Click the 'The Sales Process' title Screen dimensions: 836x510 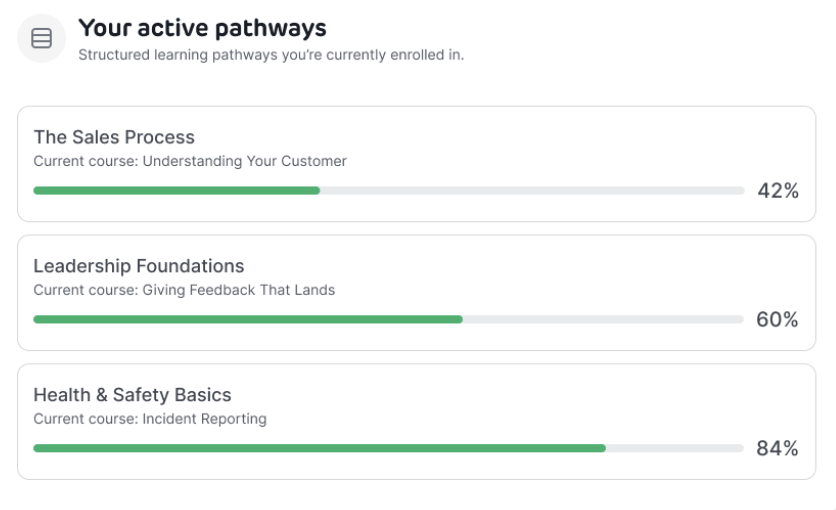pyautogui.click(x=114, y=137)
